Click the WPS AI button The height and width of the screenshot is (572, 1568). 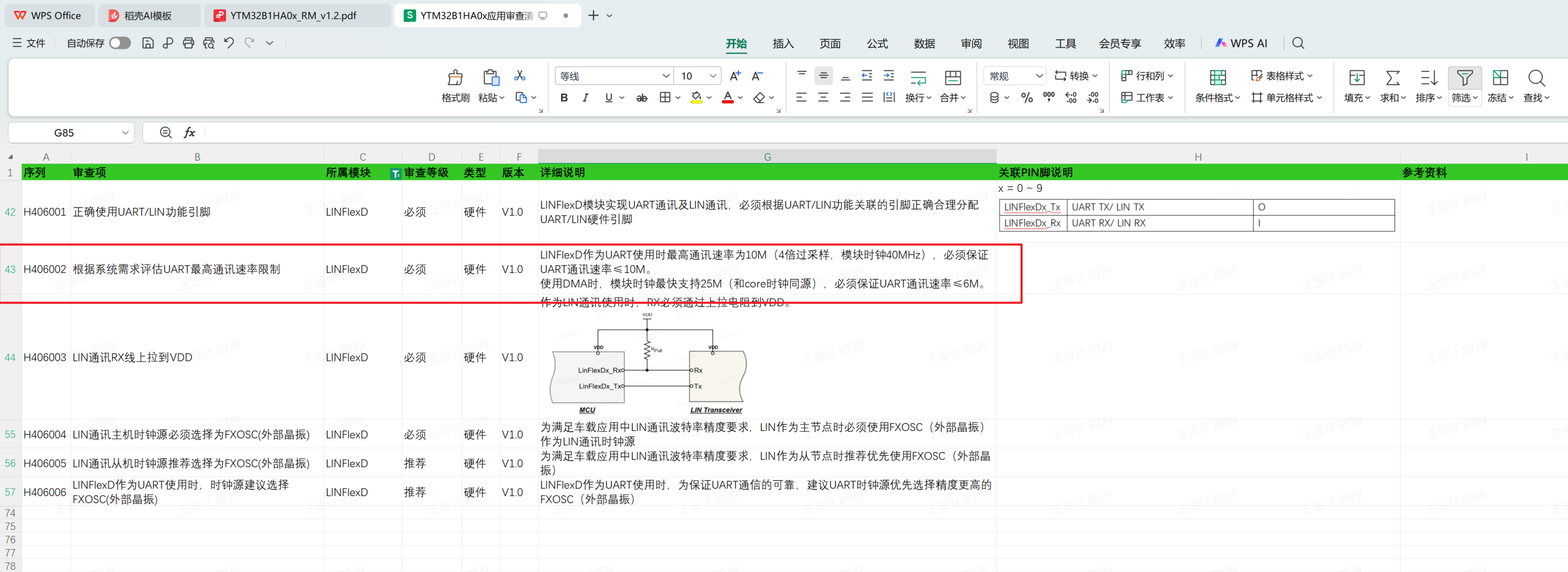click(1241, 43)
